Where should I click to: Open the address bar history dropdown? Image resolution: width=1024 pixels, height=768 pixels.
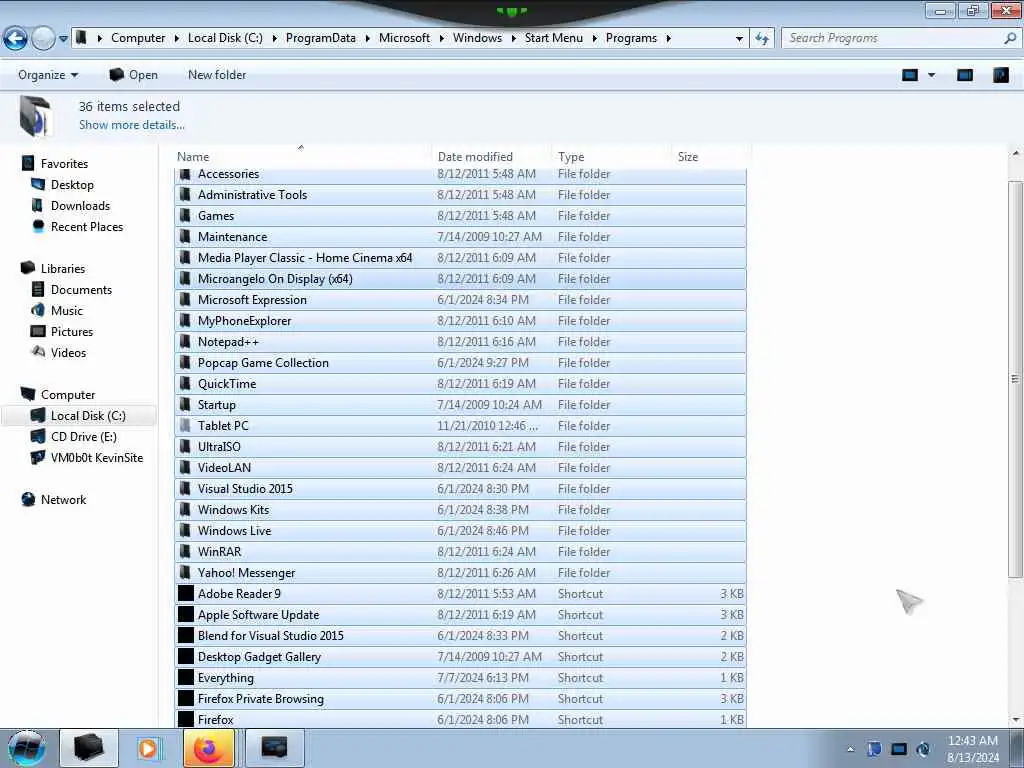(739, 39)
